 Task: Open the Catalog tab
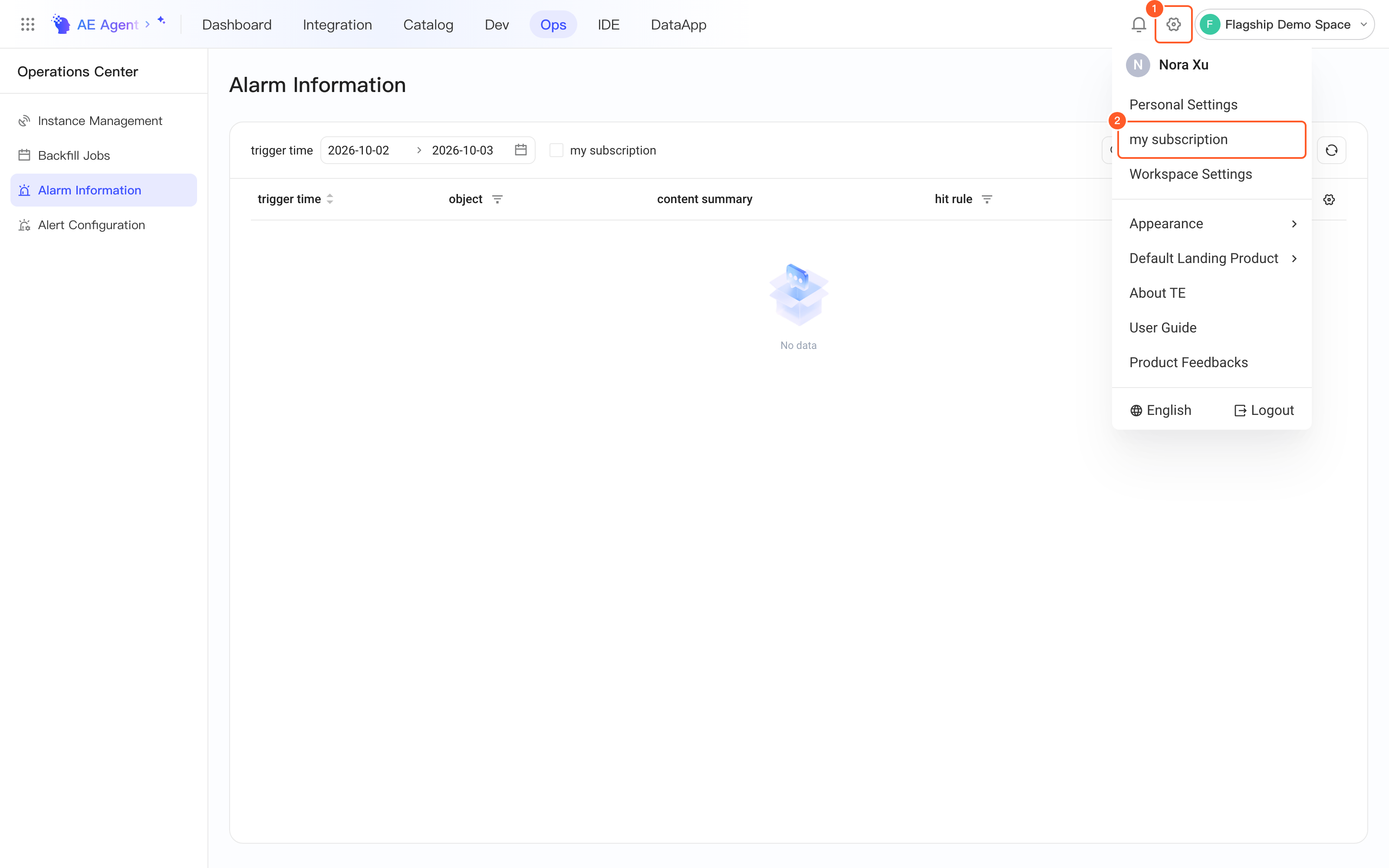[x=428, y=24]
